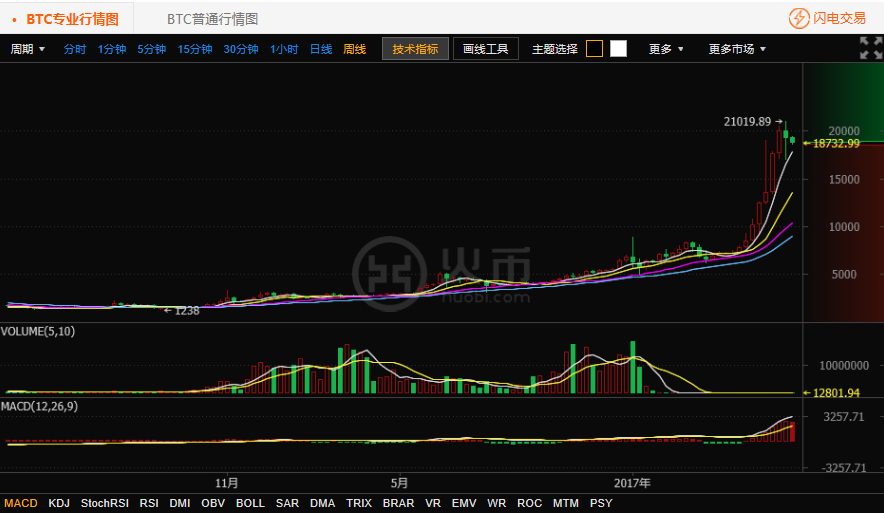Viewport: 884px width, 513px height.
Task: Select the 15分钟 interval
Action: pos(195,49)
